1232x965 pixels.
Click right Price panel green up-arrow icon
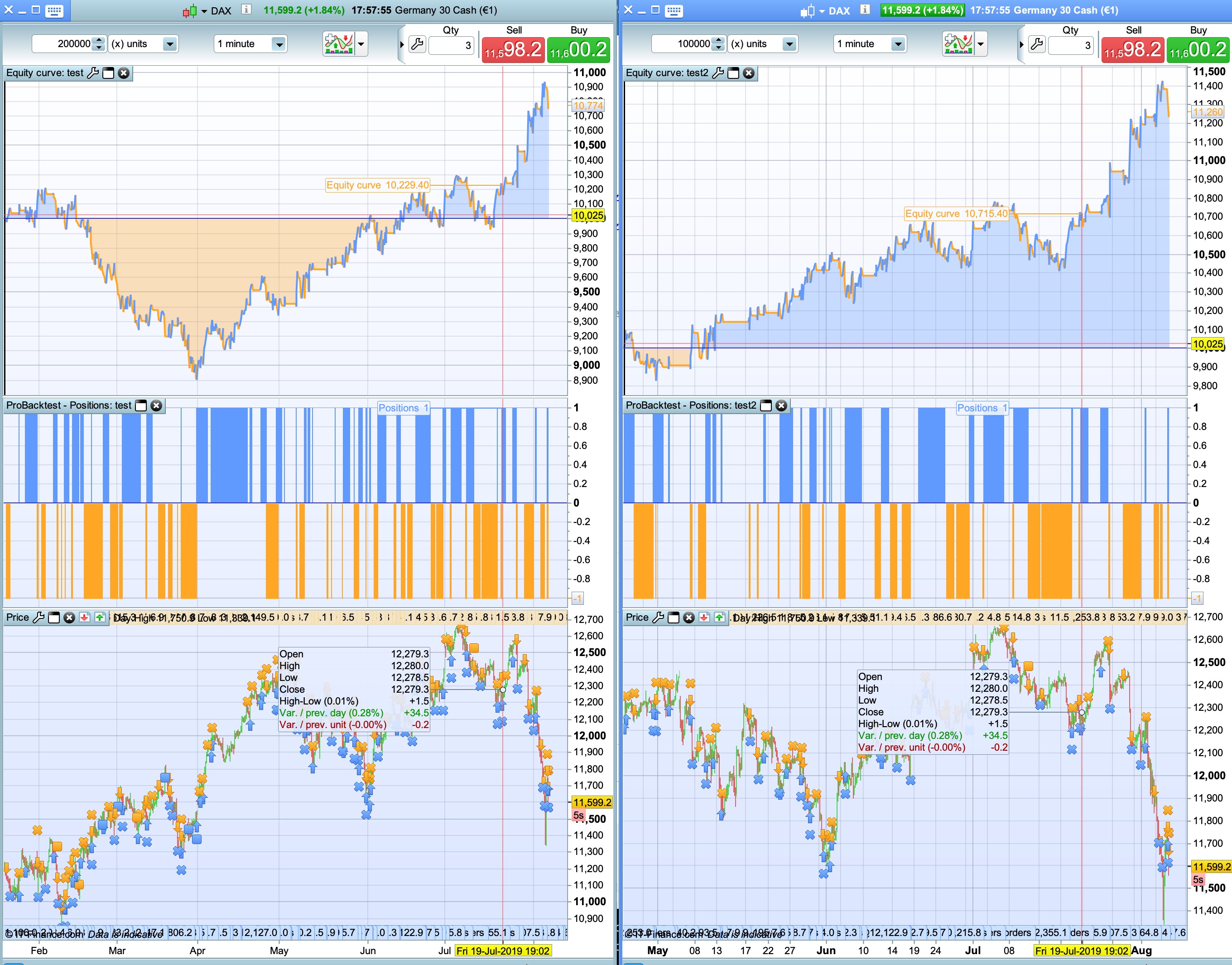point(719,618)
